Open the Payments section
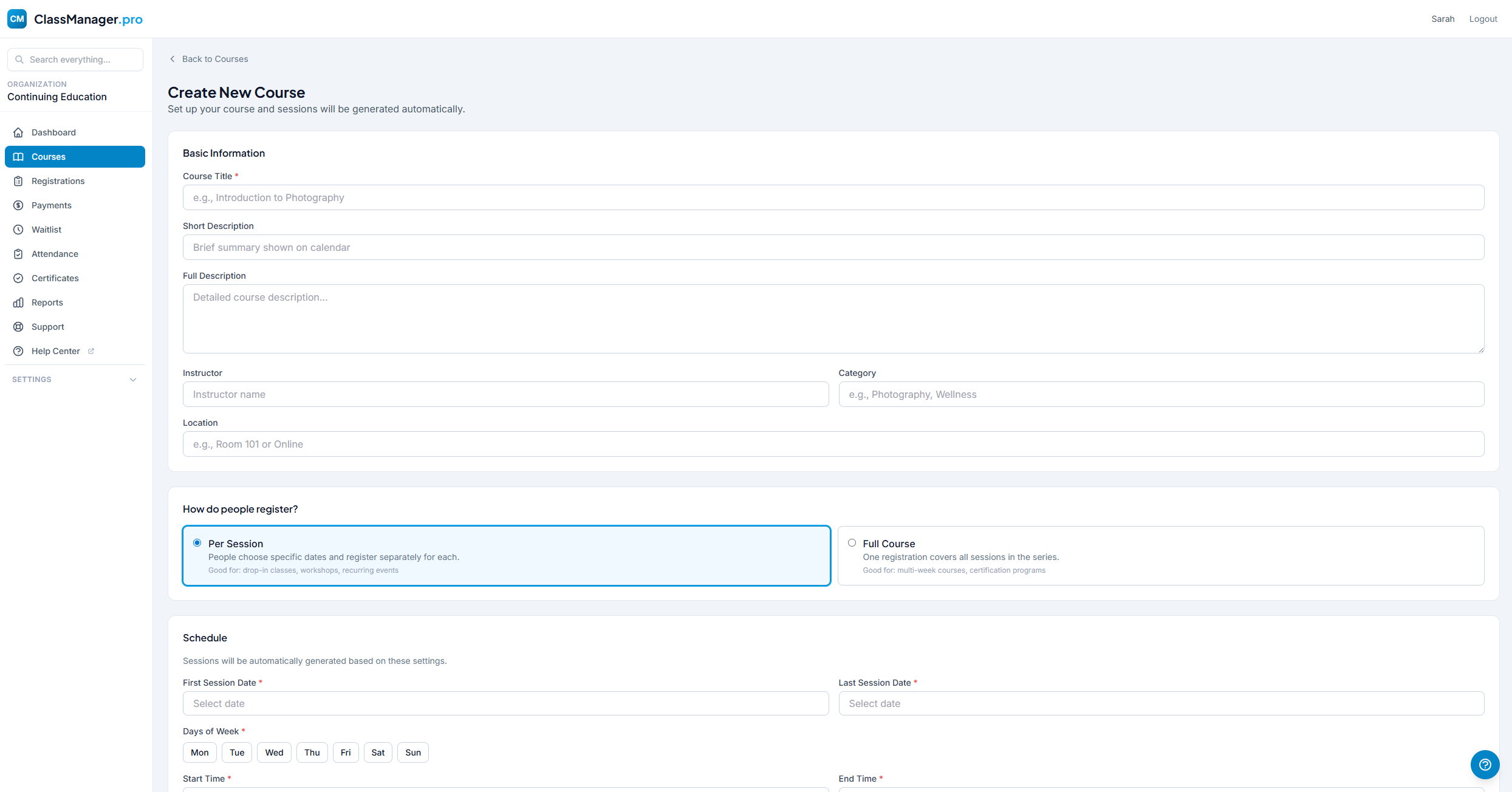This screenshot has height=792, width=1512. click(x=51, y=205)
